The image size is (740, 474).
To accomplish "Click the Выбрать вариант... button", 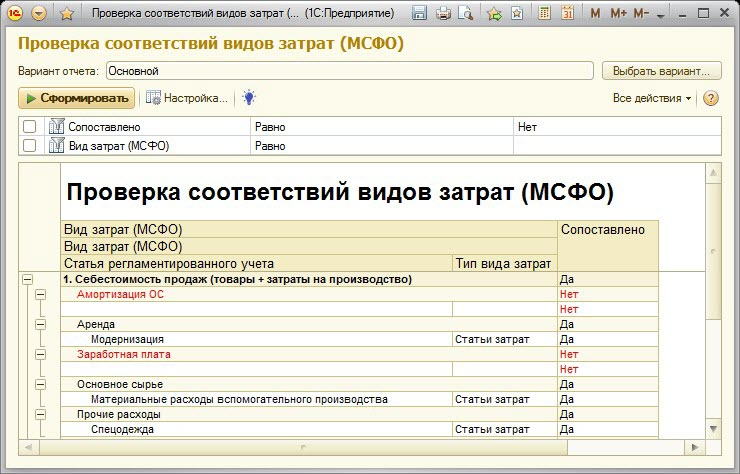I will [661, 71].
